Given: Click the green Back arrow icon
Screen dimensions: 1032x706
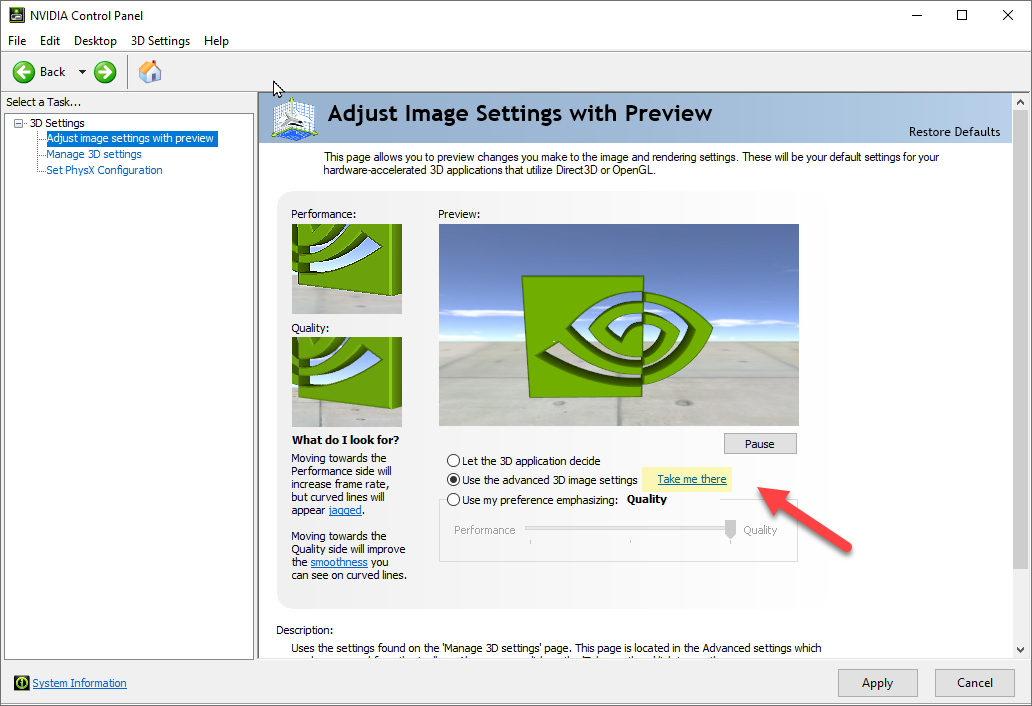Looking at the screenshot, I should click(x=24, y=72).
